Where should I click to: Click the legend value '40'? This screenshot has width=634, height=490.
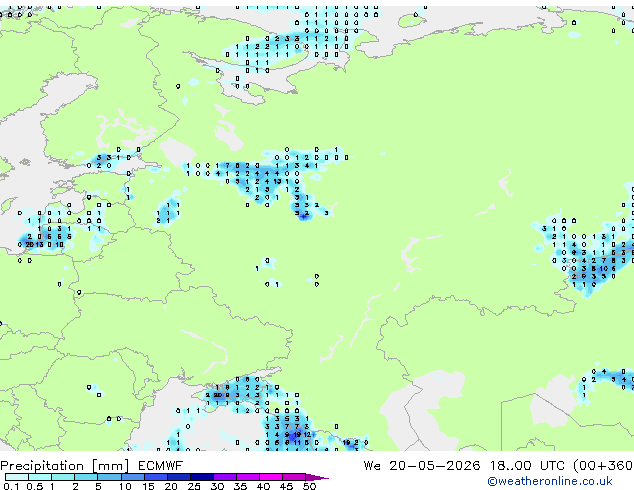(x=263, y=486)
